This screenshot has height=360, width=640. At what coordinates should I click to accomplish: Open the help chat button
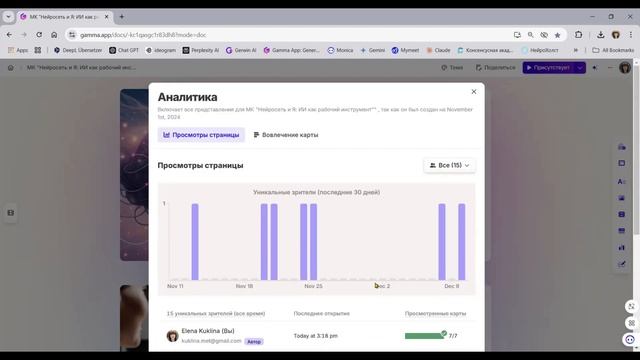tap(630, 340)
